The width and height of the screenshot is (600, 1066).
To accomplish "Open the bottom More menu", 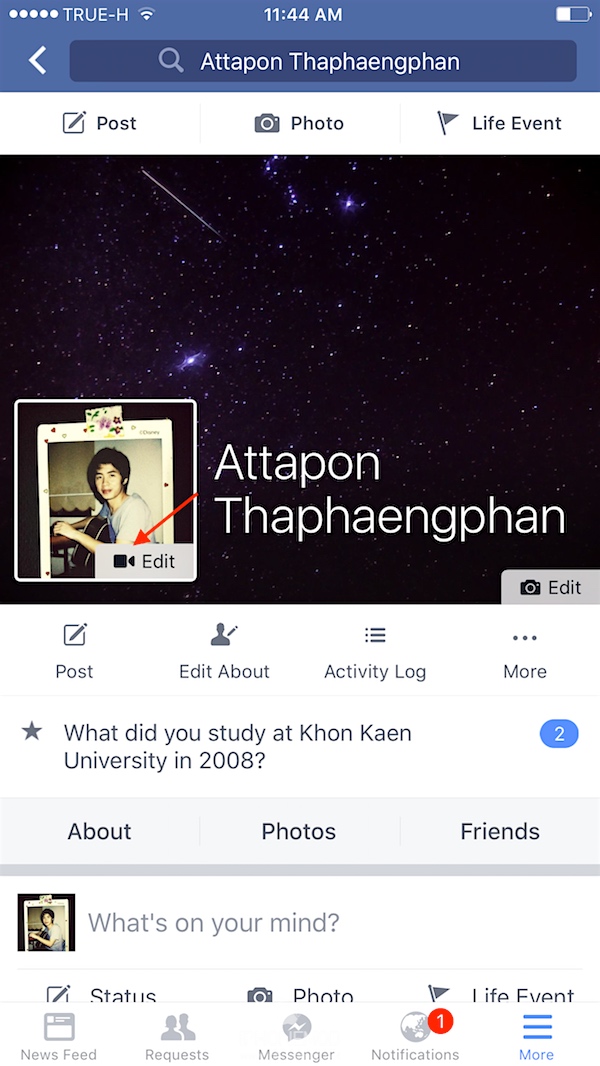I will pyautogui.click(x=536, y=1036).
